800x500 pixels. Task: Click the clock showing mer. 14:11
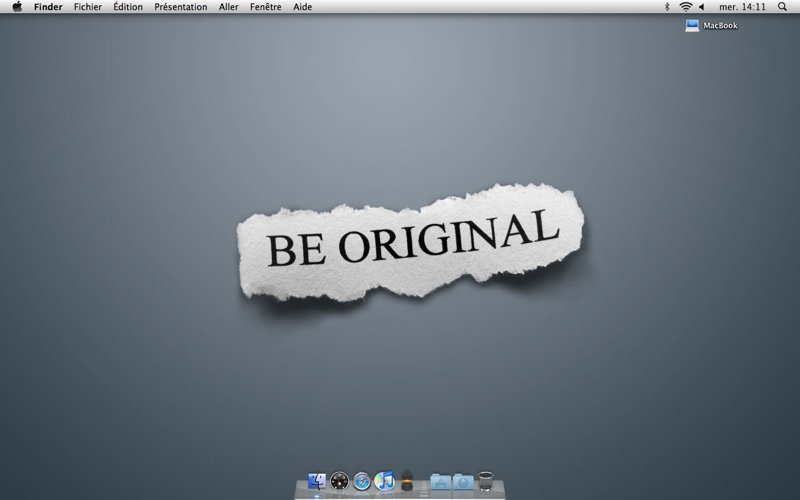pos(742,7)
